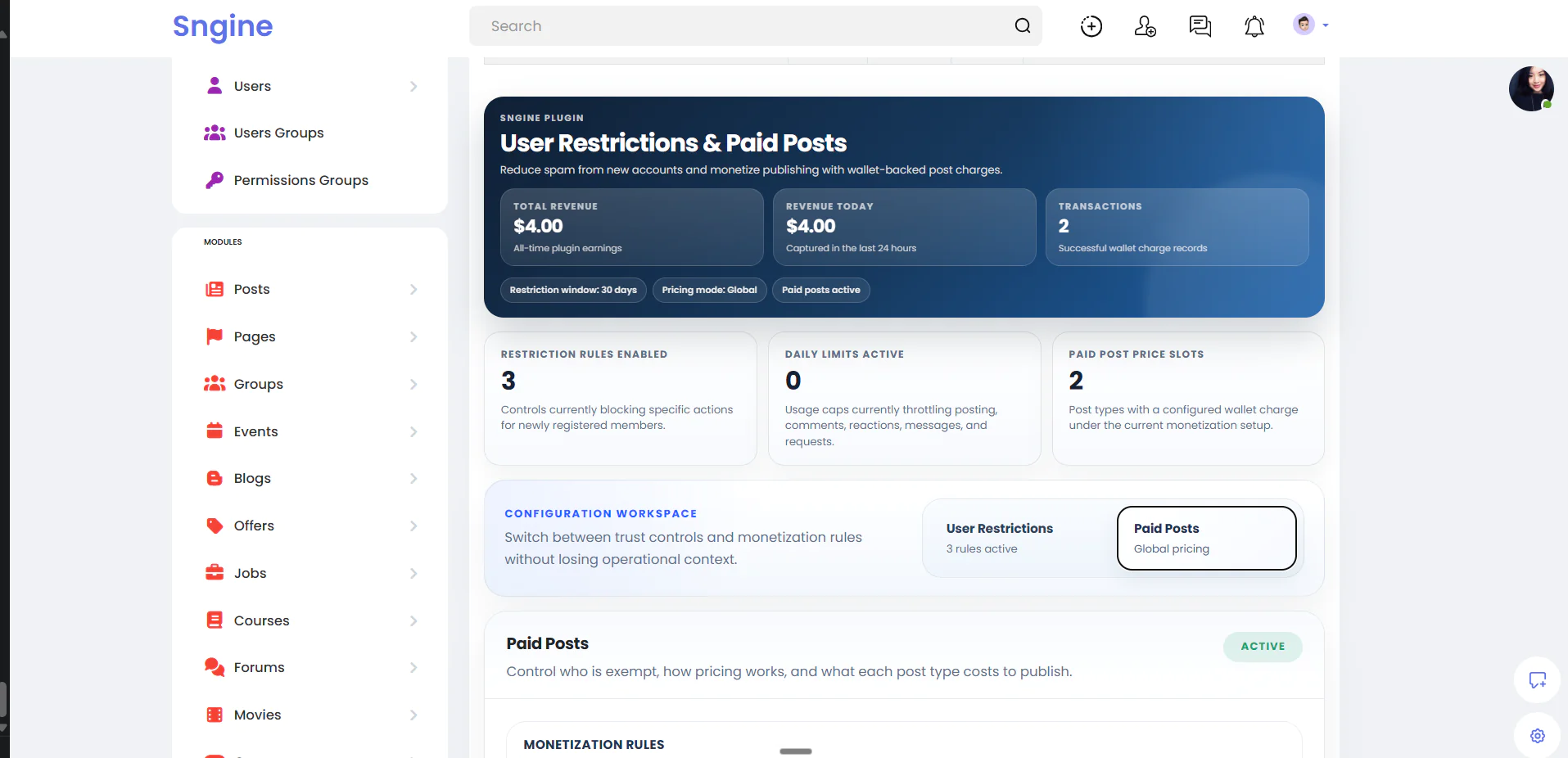Click the Pages flag icon
1568x758 pixels.
point(215,336)
